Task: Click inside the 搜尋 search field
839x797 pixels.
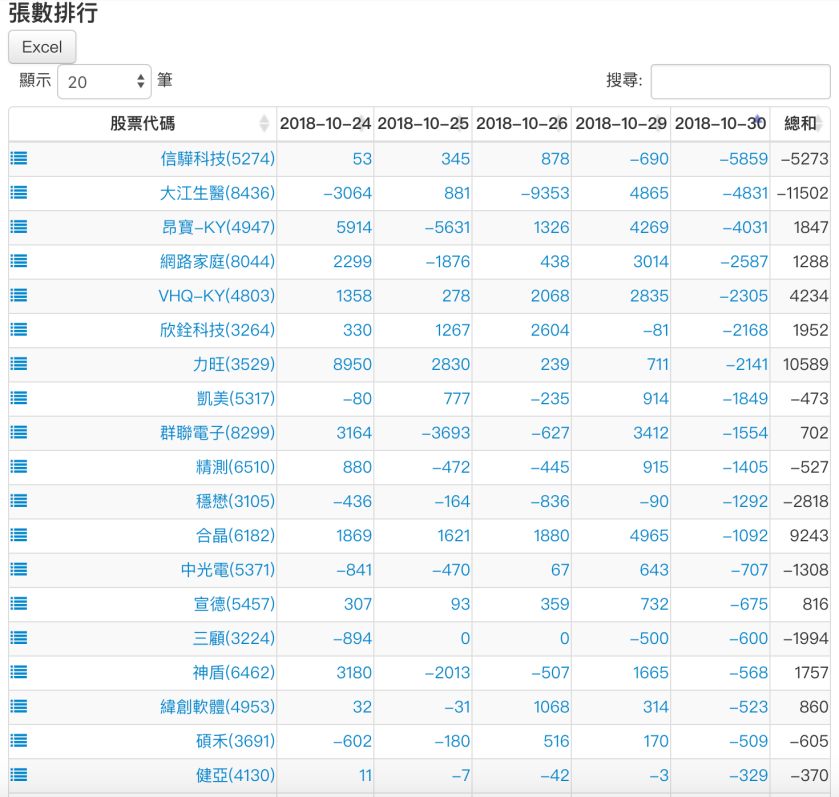Action: pos(740,81)
